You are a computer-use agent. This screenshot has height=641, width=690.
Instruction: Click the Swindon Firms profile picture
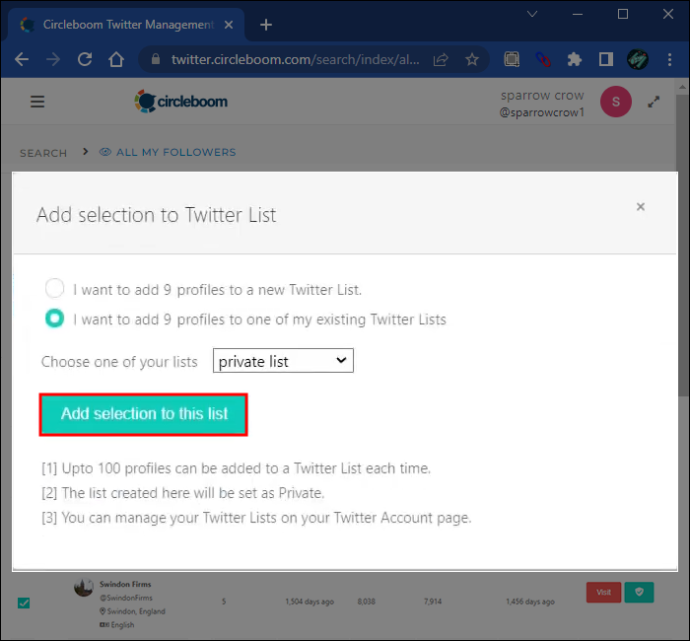[x=84, y=587]
